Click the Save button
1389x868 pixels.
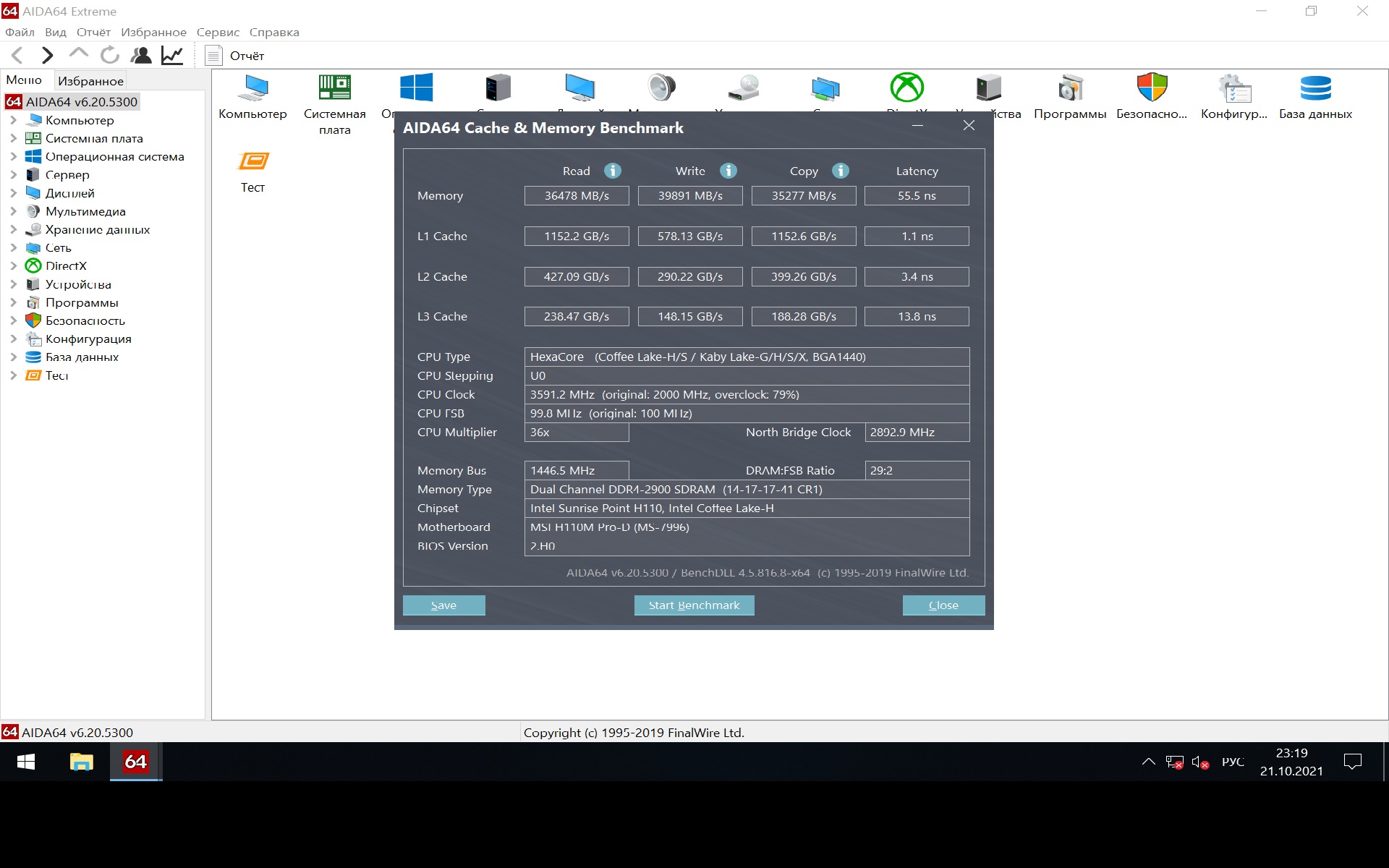pos(443,605)
